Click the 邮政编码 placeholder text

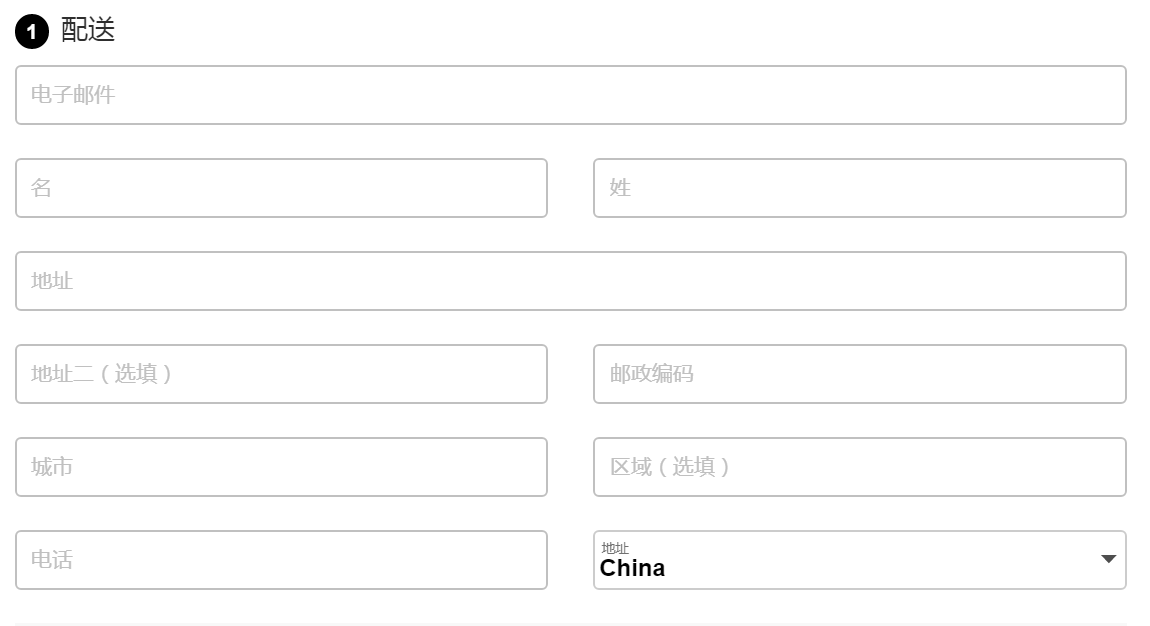[x=651, y=374]
